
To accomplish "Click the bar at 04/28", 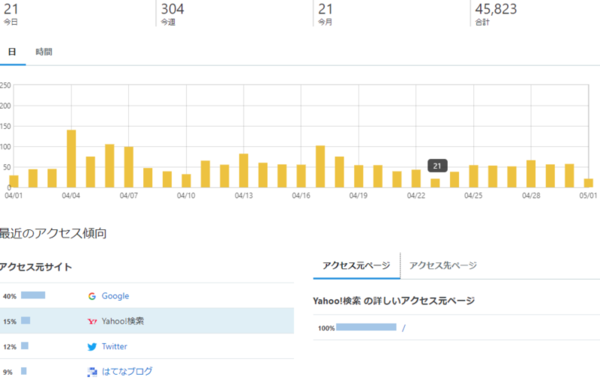I will coord(531,174).
